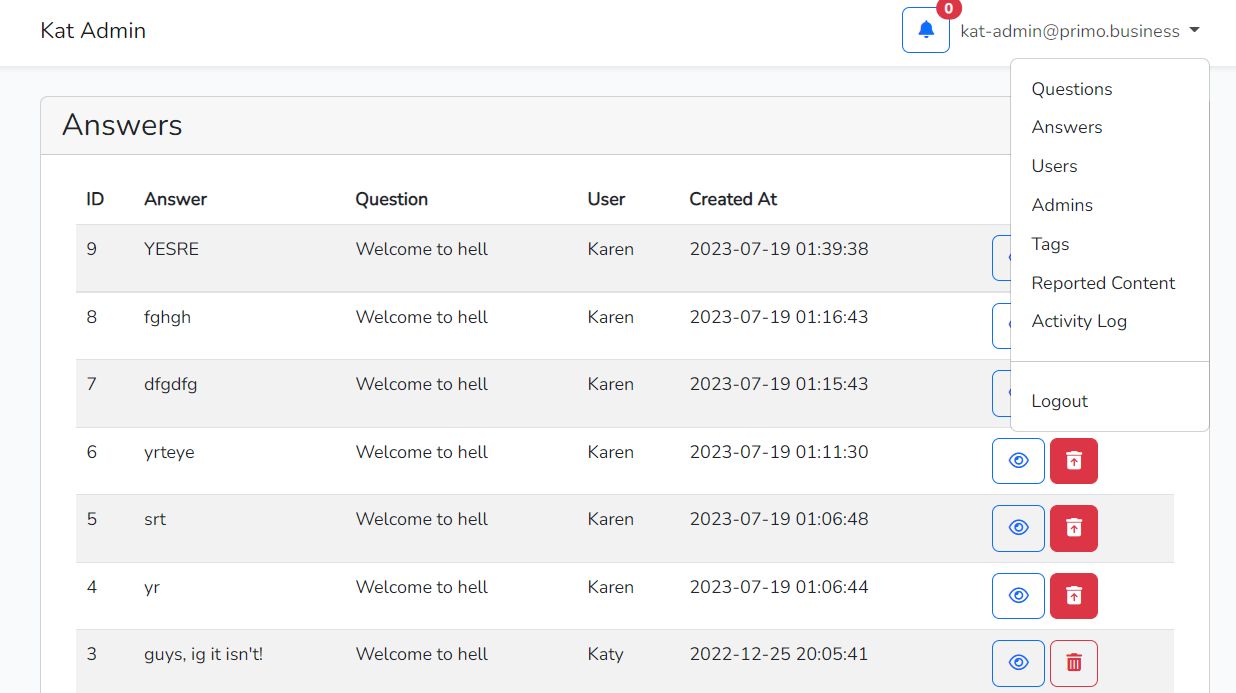The width and height of the screenshot is (1236, 693).
Task: Click the red notification count badge
Action: click(x=948, y=9)
